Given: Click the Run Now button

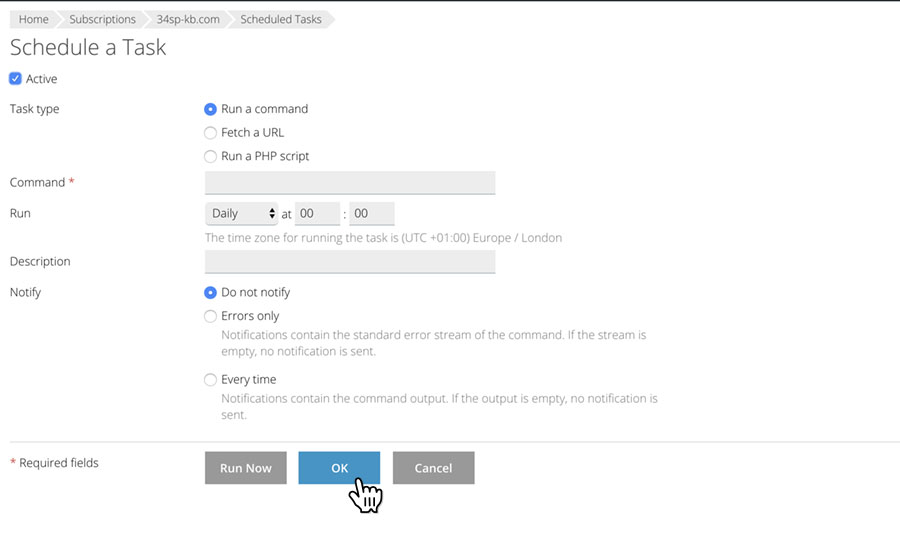Looking at the screenshot, I should tap(246, 468).
